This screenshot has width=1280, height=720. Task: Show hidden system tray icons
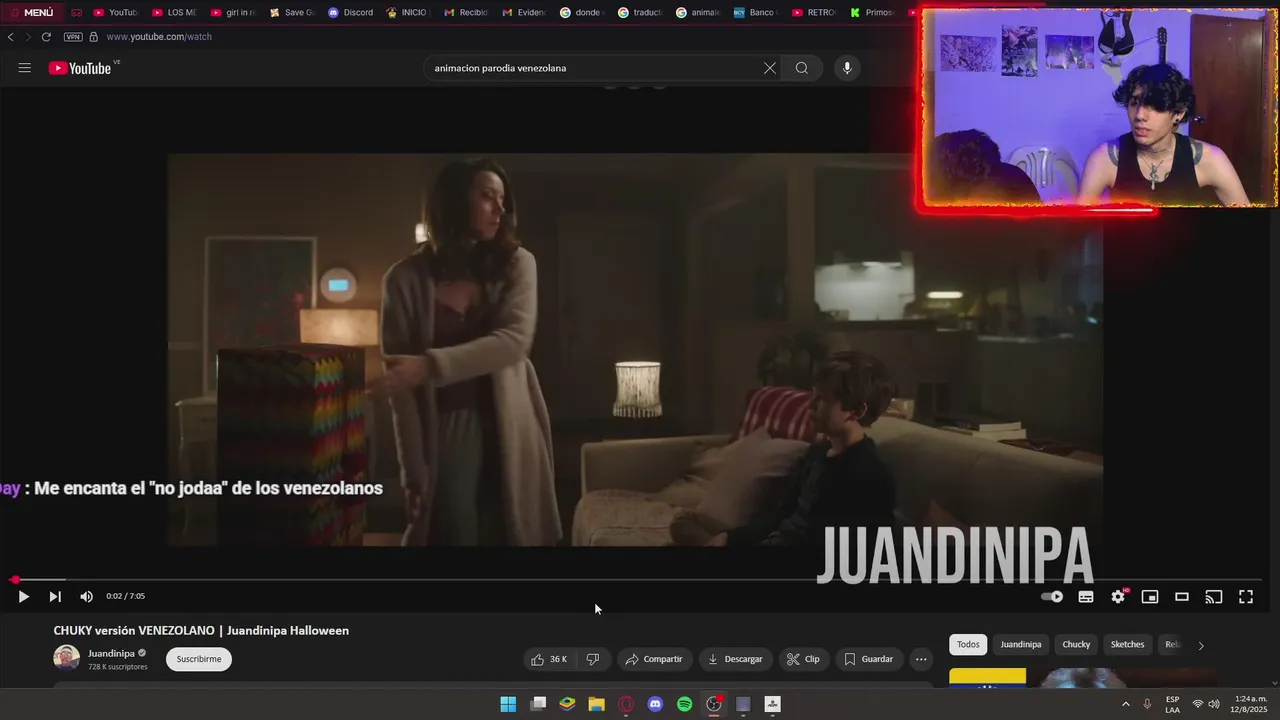1126,704
